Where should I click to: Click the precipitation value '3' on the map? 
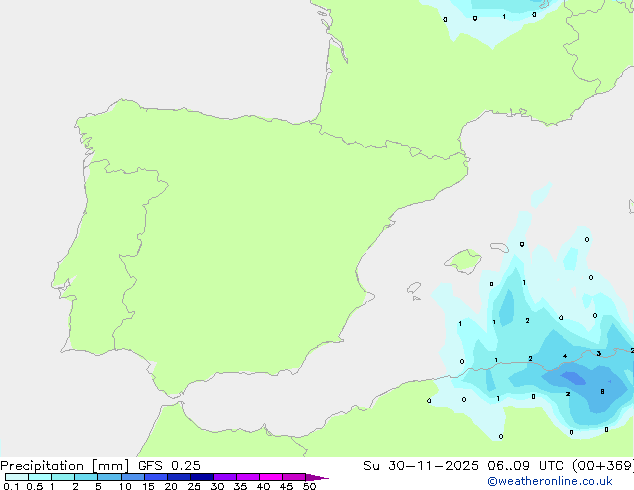point(599,353)
